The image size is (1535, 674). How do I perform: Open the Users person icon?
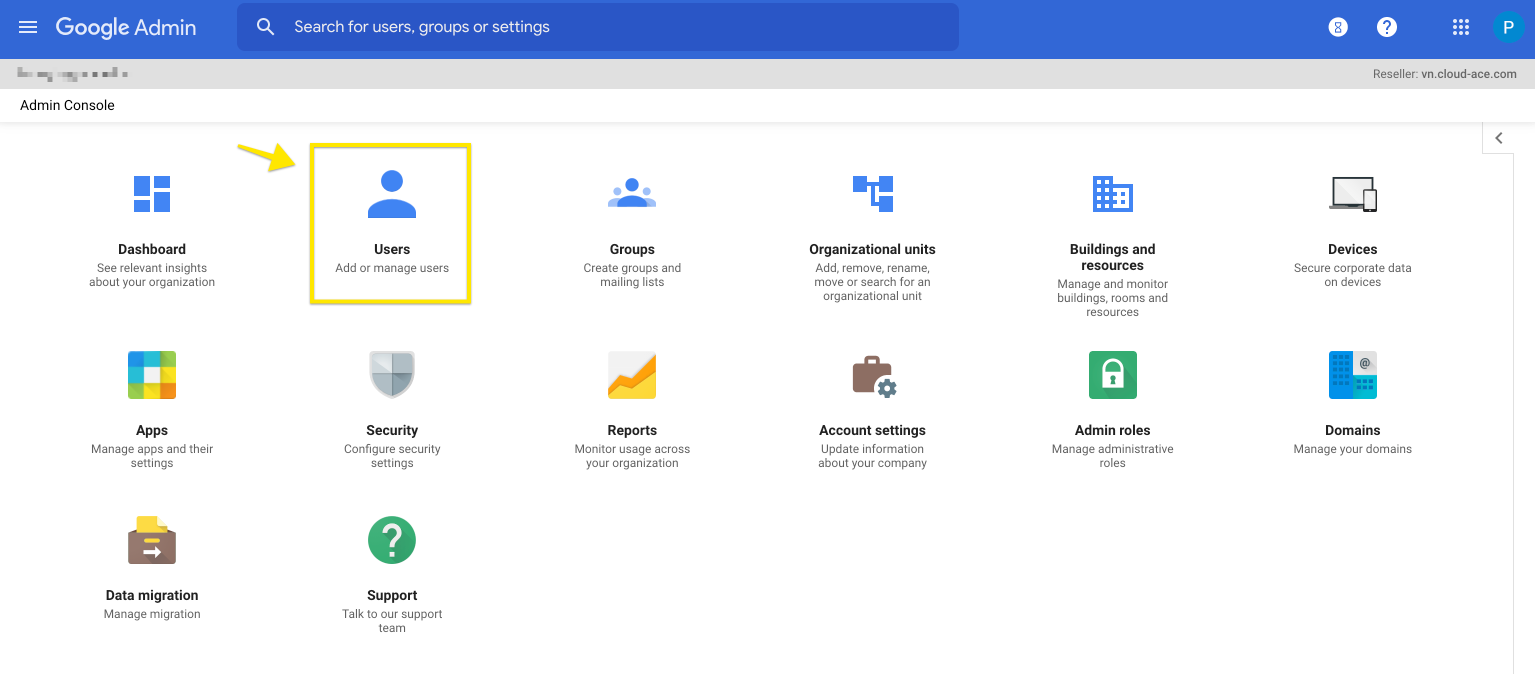[392, 194]
